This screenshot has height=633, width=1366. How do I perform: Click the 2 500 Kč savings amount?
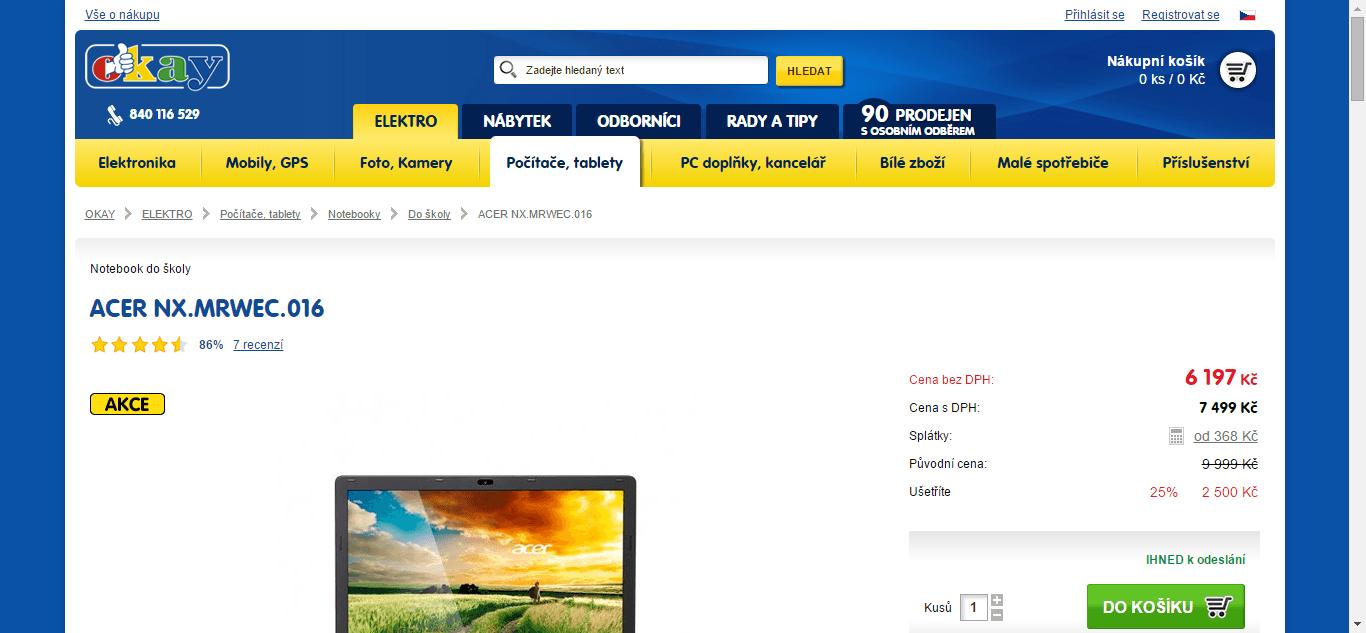[x=1229, y=492]
